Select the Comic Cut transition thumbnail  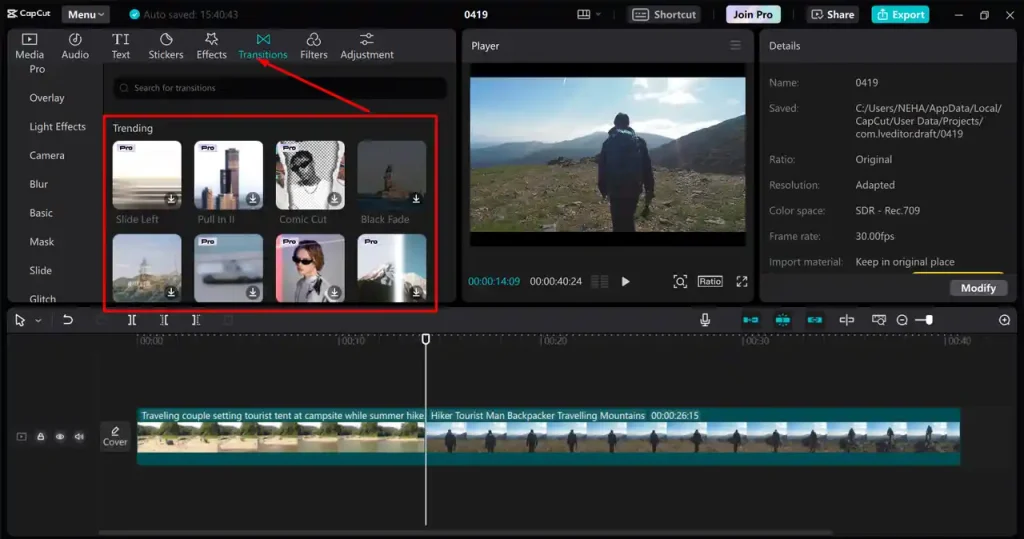click(310, 175)
